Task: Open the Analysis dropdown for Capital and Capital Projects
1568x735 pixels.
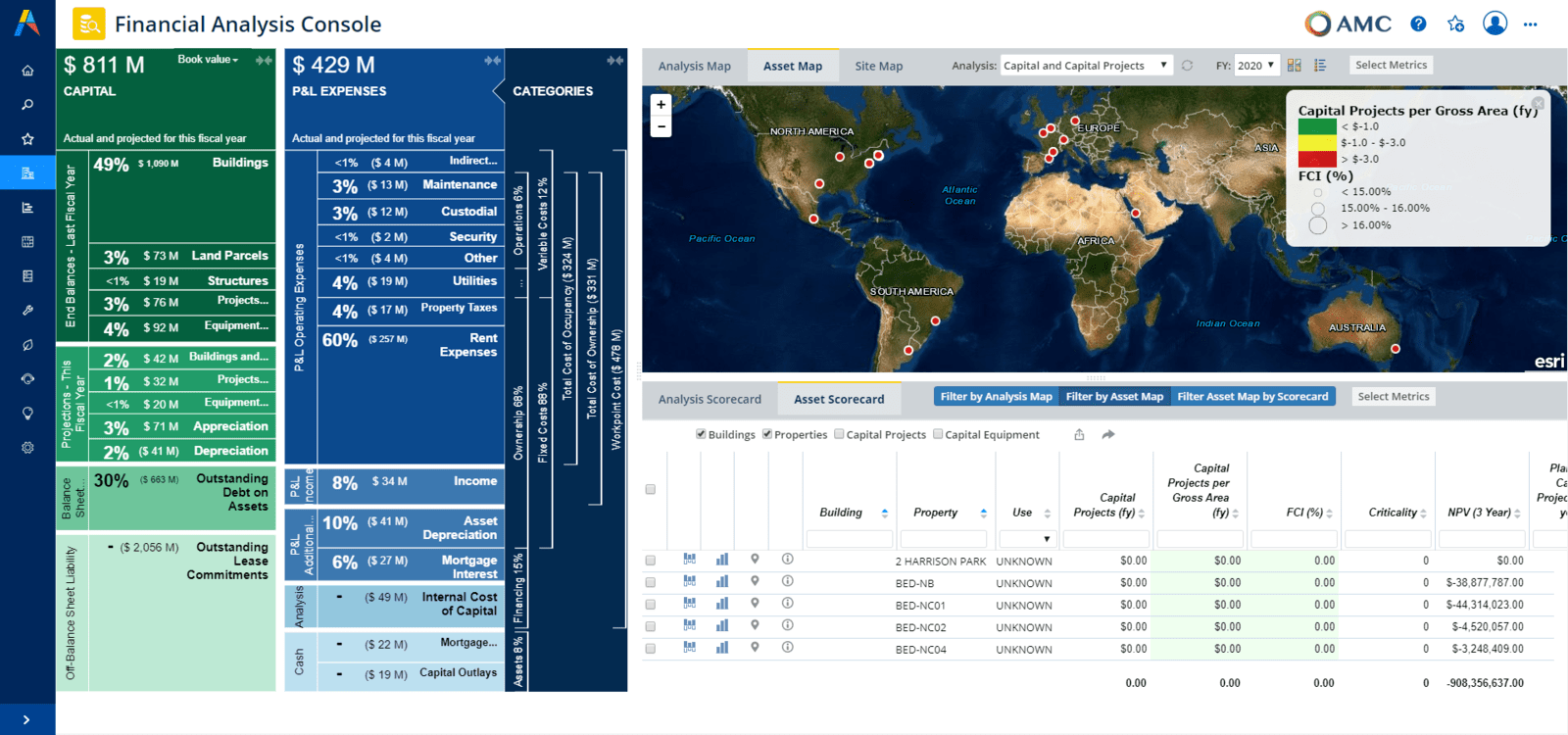Action: coord(1085,66)
